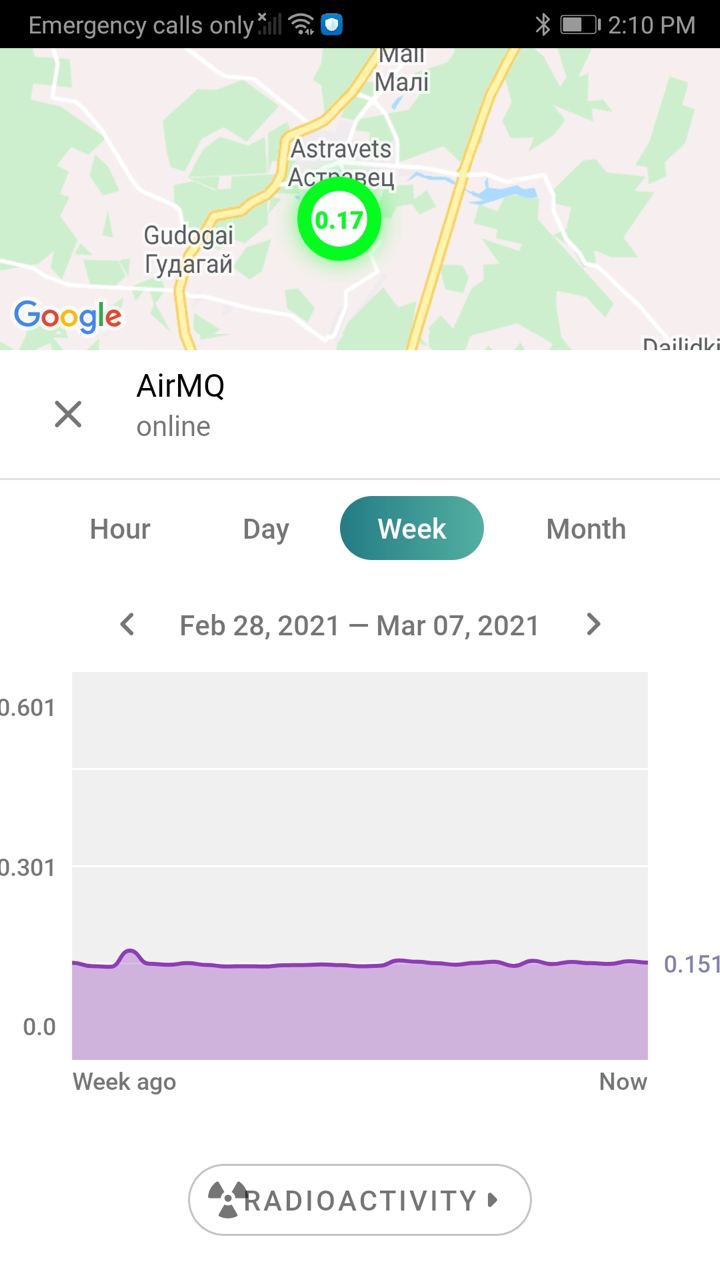Tap the Google logo on map
Image resolution: width=720 pixels, height=1280 pixels.
(x=68, y=317)
